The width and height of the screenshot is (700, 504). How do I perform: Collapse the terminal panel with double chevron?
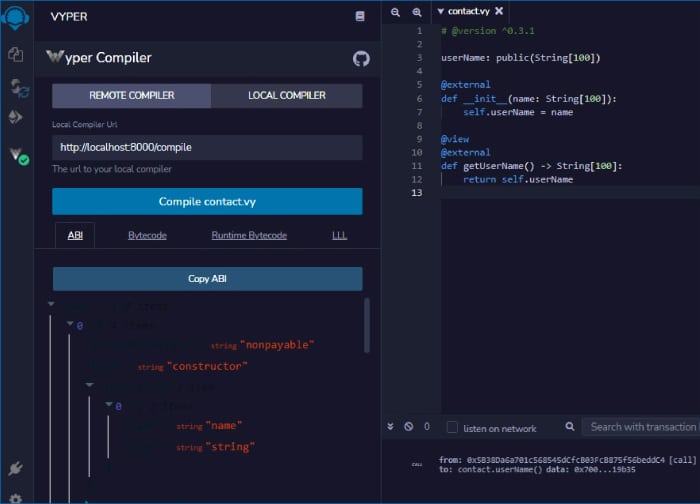point(391,427)
